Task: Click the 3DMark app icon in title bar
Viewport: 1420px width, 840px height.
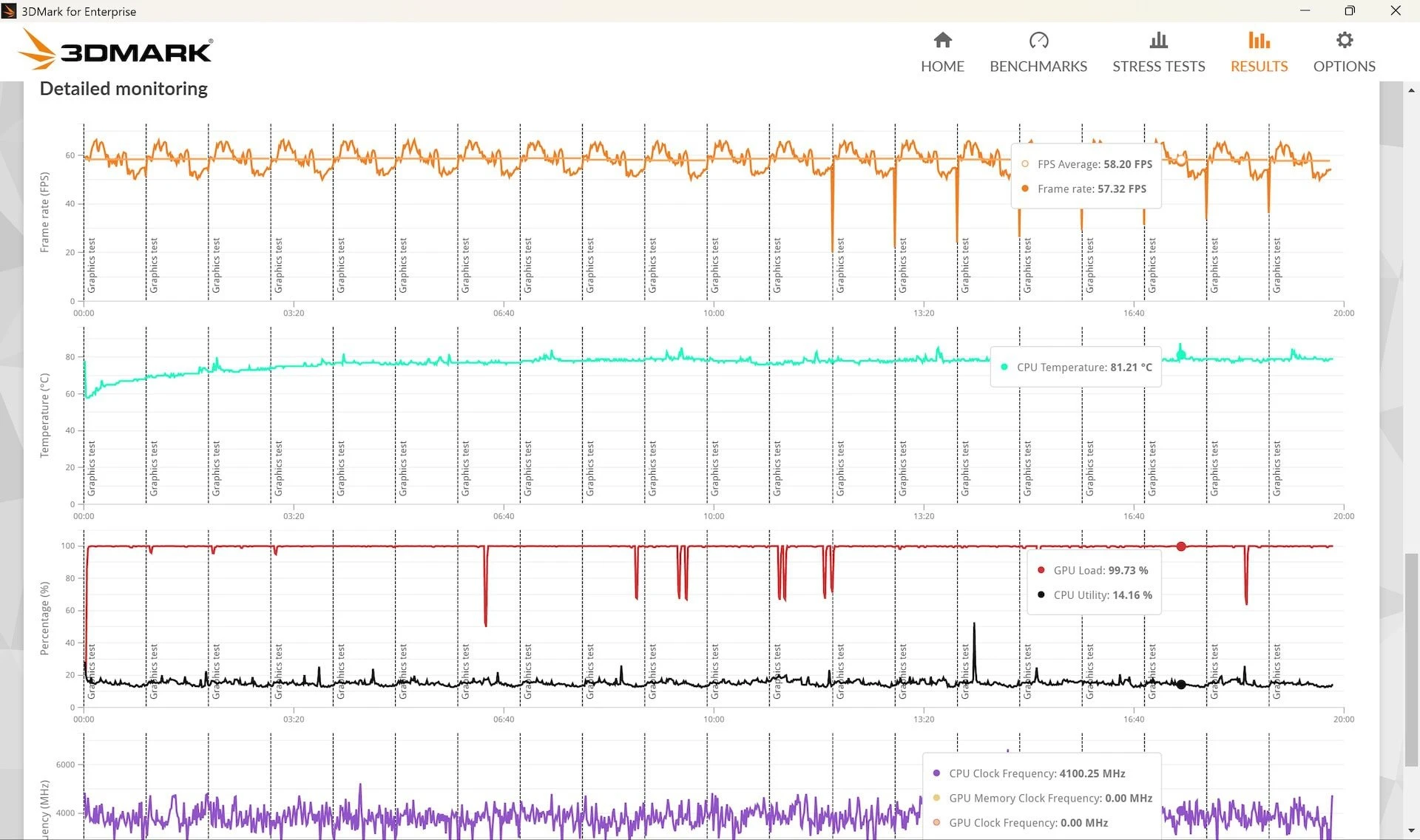Action: pos(9,11)
